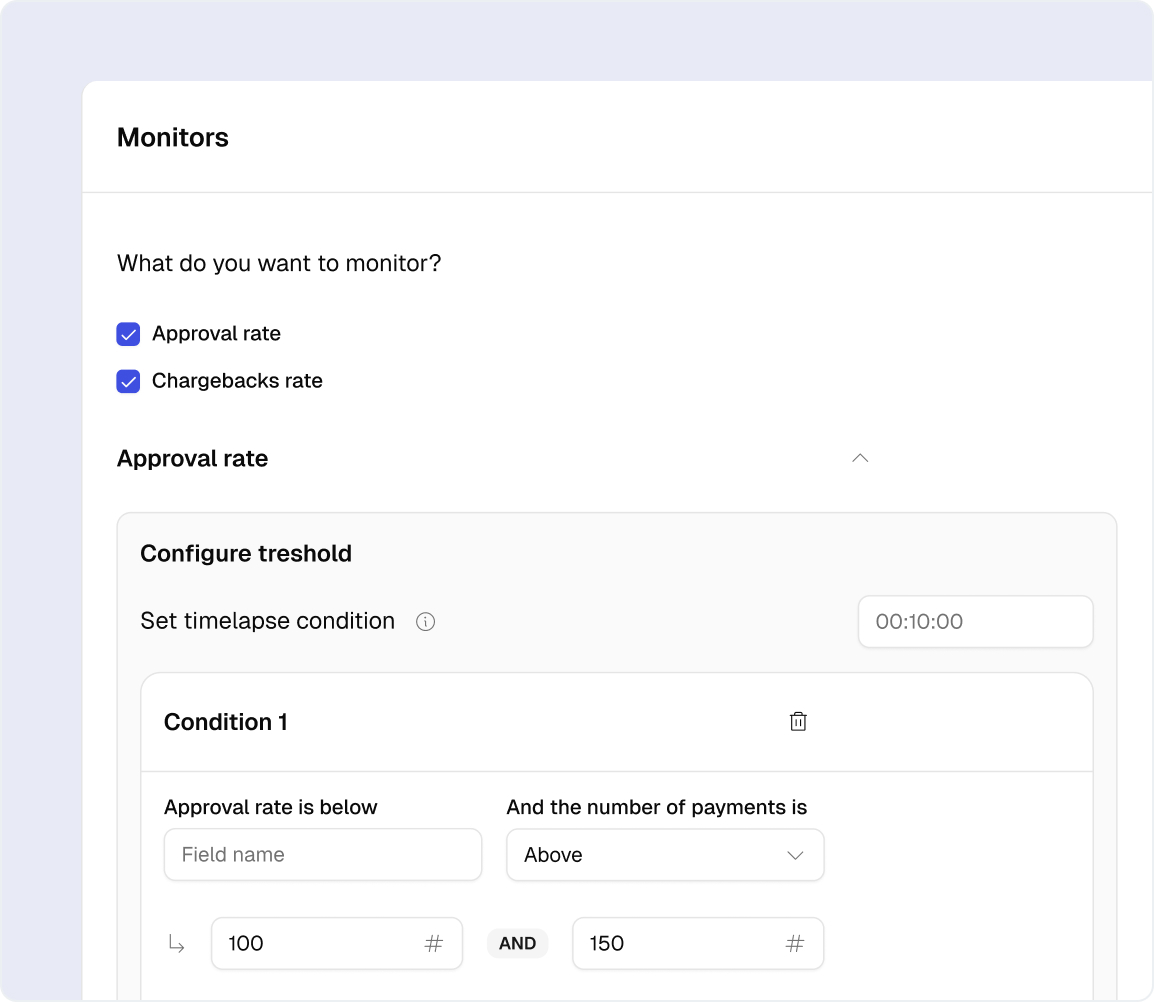Open the Above payments dropdown
This screenshot has width=1154, height=1002.
[665, 855]
